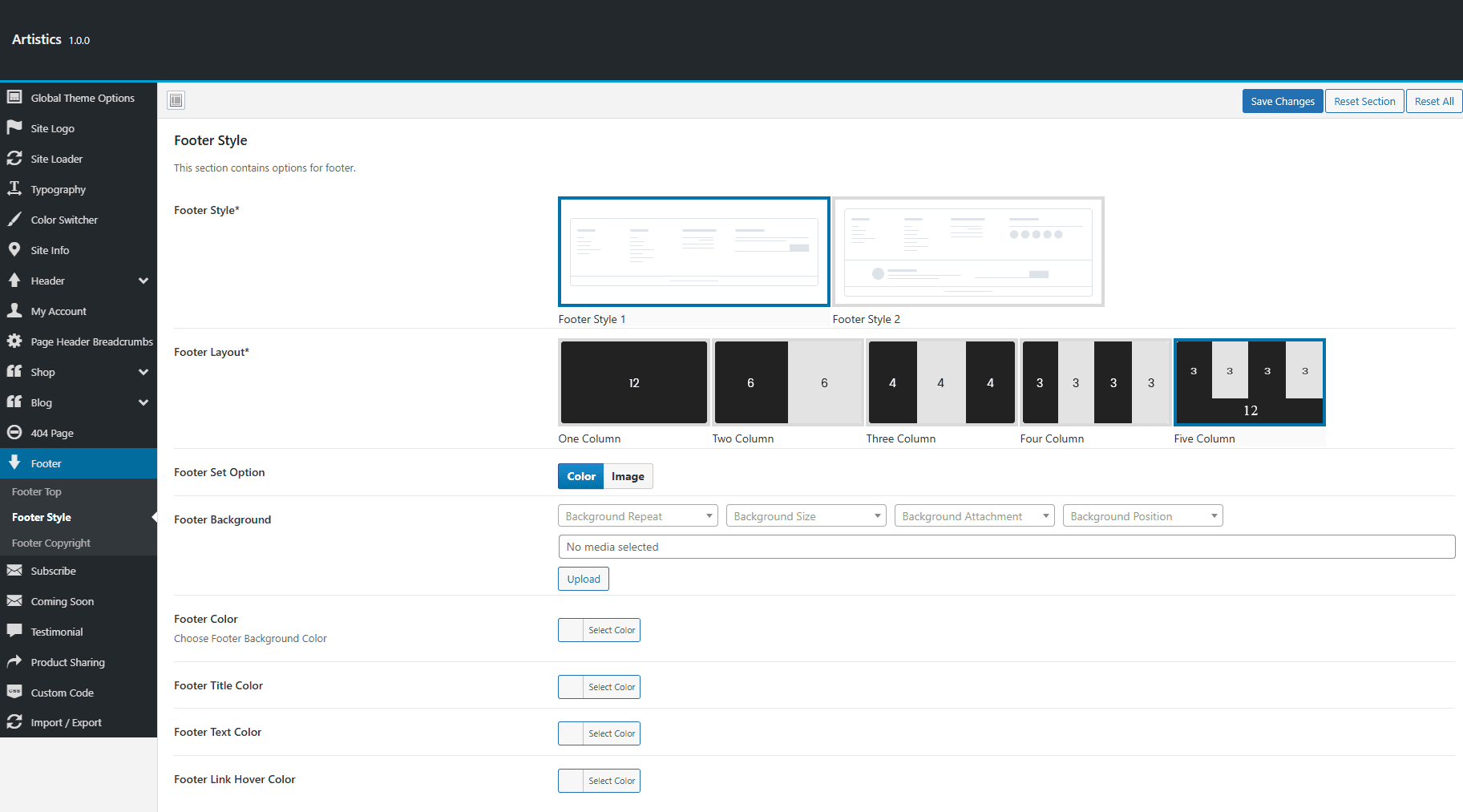Open the Background Repeat dropdown
The image size is (1463, 812).
[x=638, y=516]
